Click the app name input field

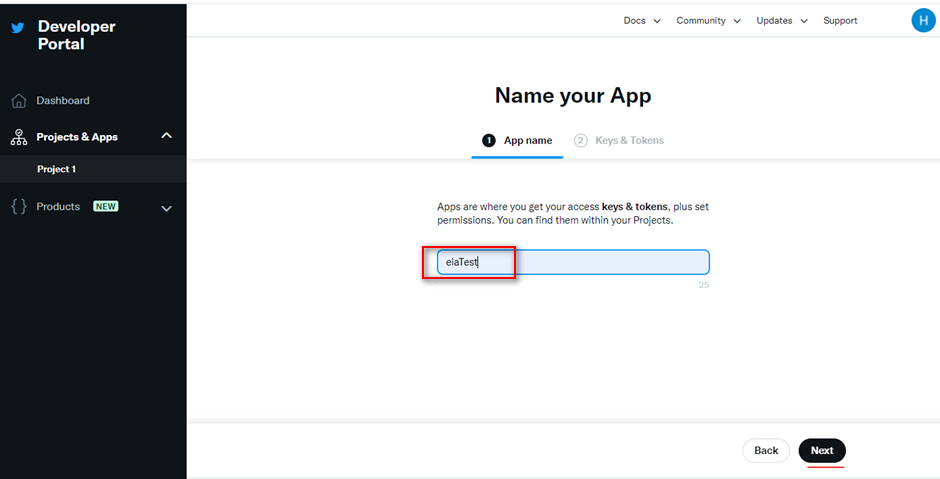573,263
